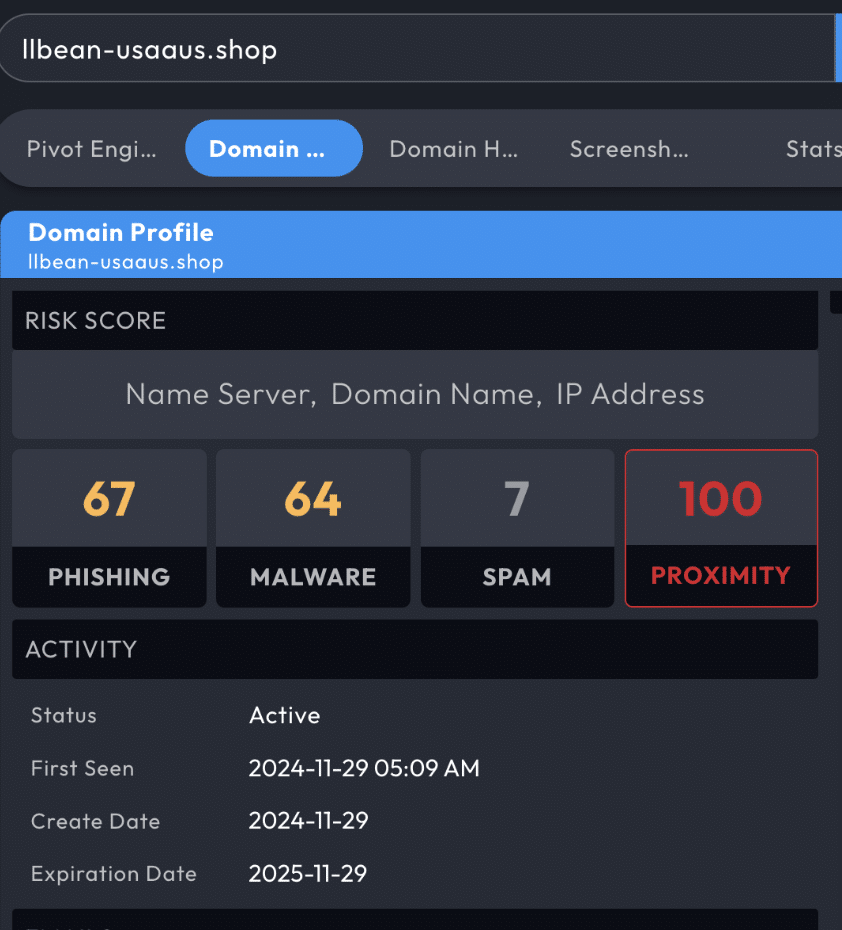842x930 pixels.
Task: Select the Malware score card showing 64
Action: (x=313, y=528)
